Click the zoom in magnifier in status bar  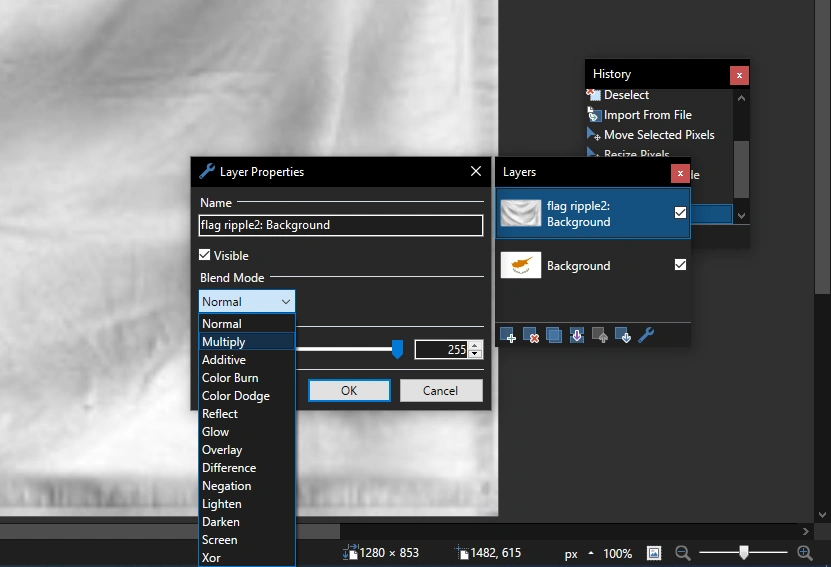[805, 553]
